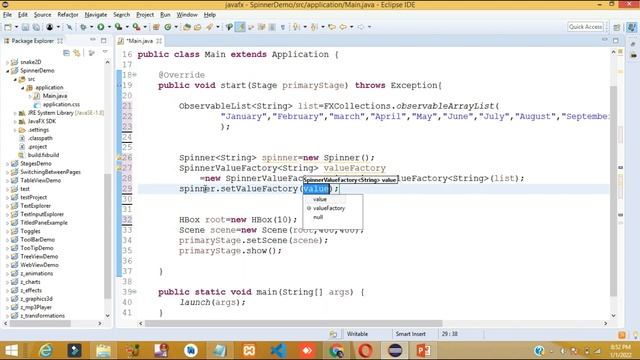Click the New Java Class icon
640x360 pixels.
(168, 27)
